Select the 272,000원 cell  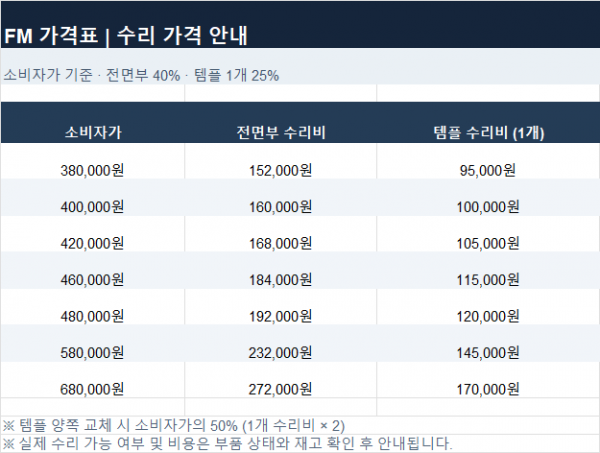click(280, 380)
